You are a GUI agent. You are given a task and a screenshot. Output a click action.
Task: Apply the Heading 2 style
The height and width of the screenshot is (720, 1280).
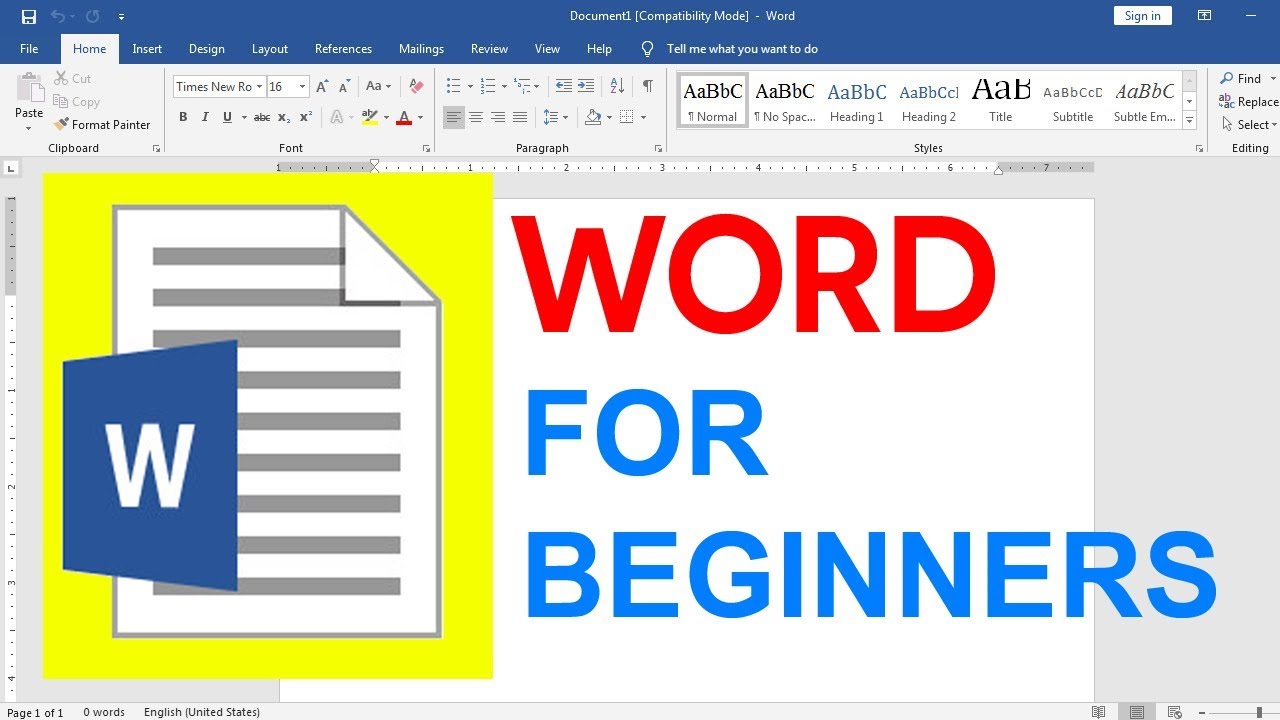point(929,100)
